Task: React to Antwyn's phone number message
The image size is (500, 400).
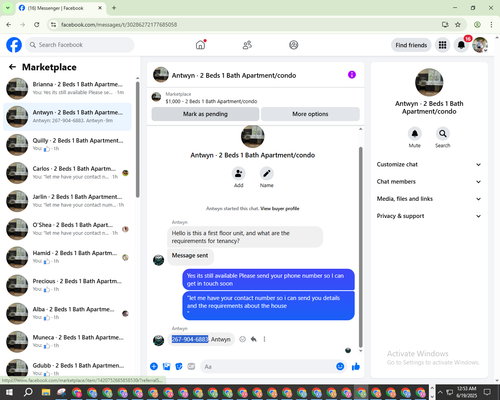Action: 243,339
